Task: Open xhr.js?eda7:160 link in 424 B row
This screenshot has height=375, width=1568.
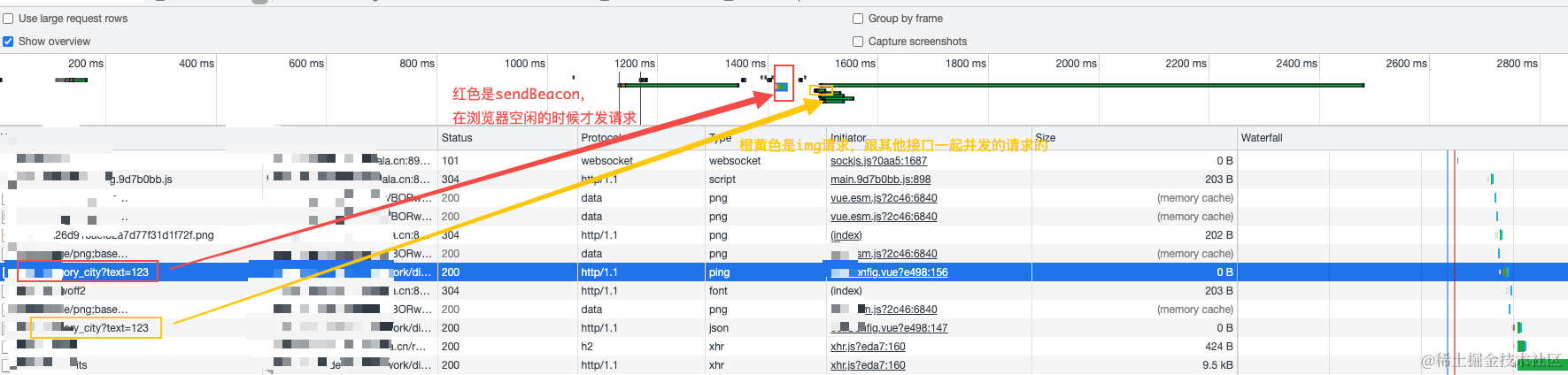Action: tap(868, 347)
